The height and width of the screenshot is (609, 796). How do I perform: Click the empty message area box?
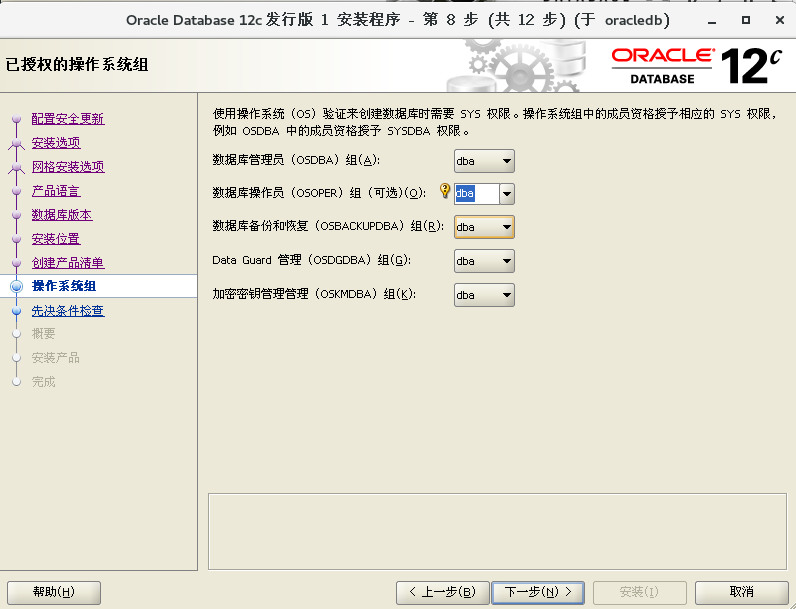click(x=498, y=531)
